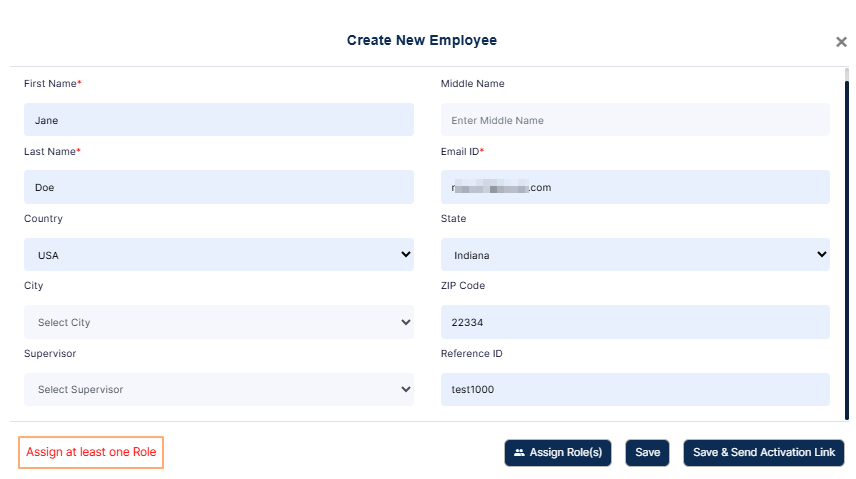Click the ZIP Code label
Image resolution: width=856 pixels, height=479 pixels.
(463, 286)
